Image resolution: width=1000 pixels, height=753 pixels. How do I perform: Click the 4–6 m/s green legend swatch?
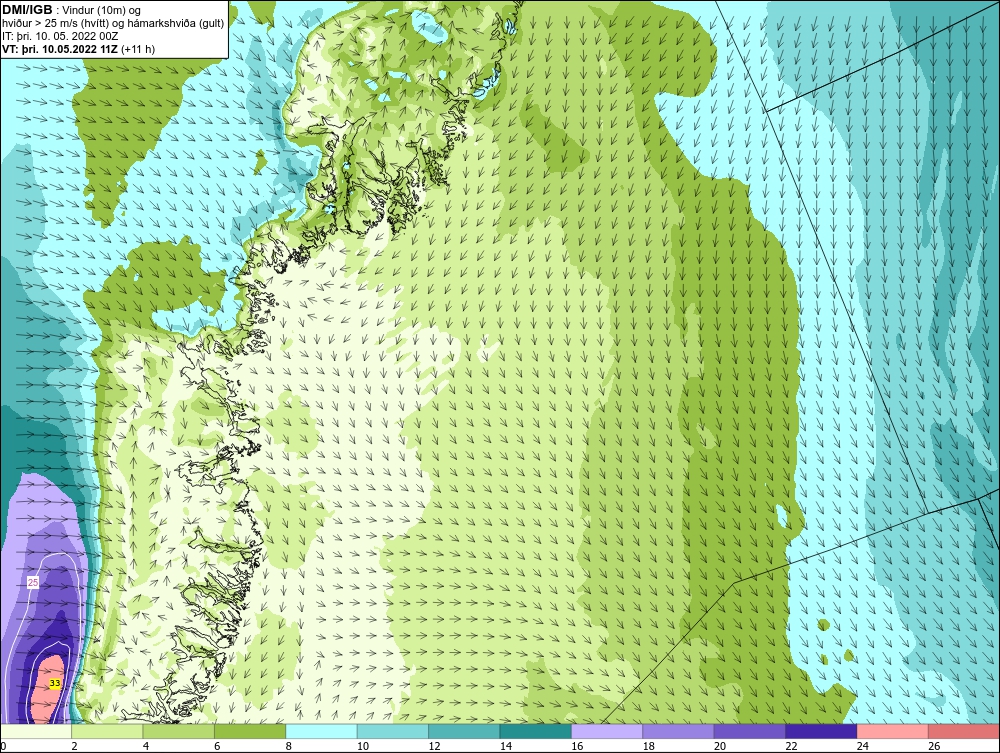click(x=179, y=731)
